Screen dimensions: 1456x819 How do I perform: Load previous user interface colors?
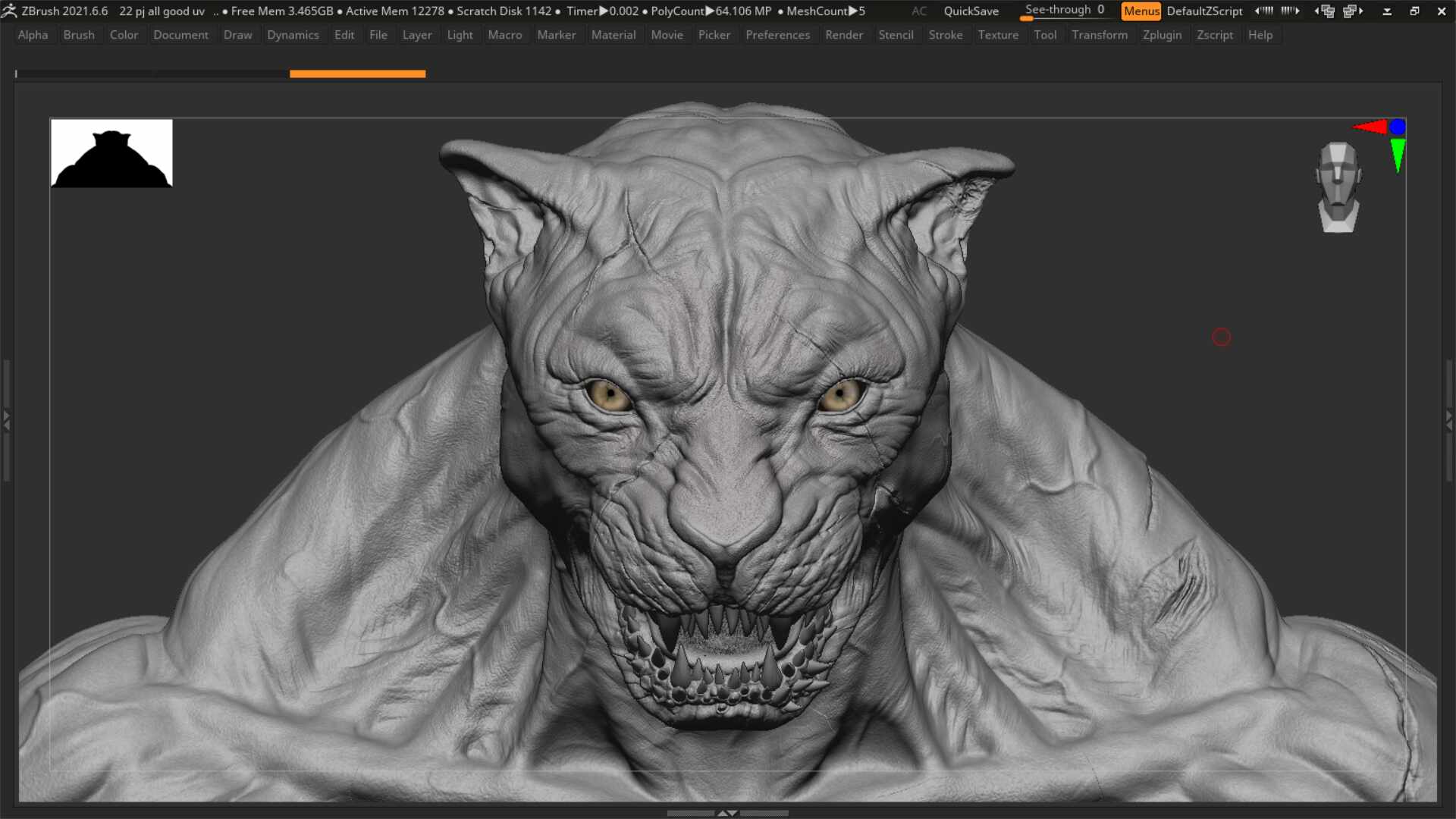tap(1263, 11)
